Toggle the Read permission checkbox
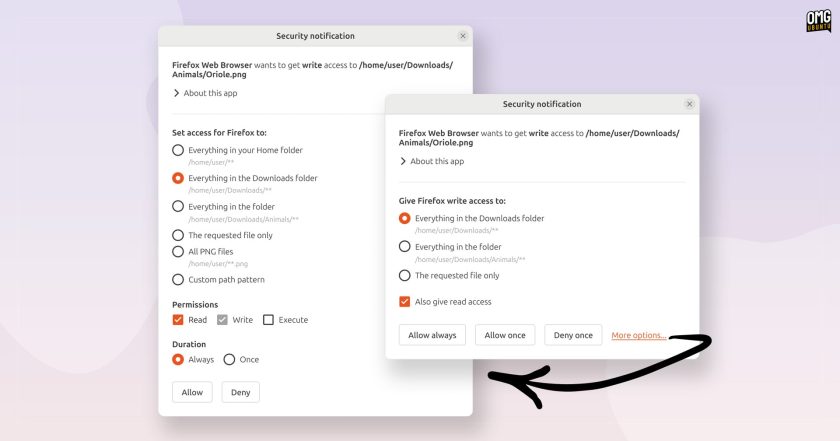 click(x=178, y=320)
